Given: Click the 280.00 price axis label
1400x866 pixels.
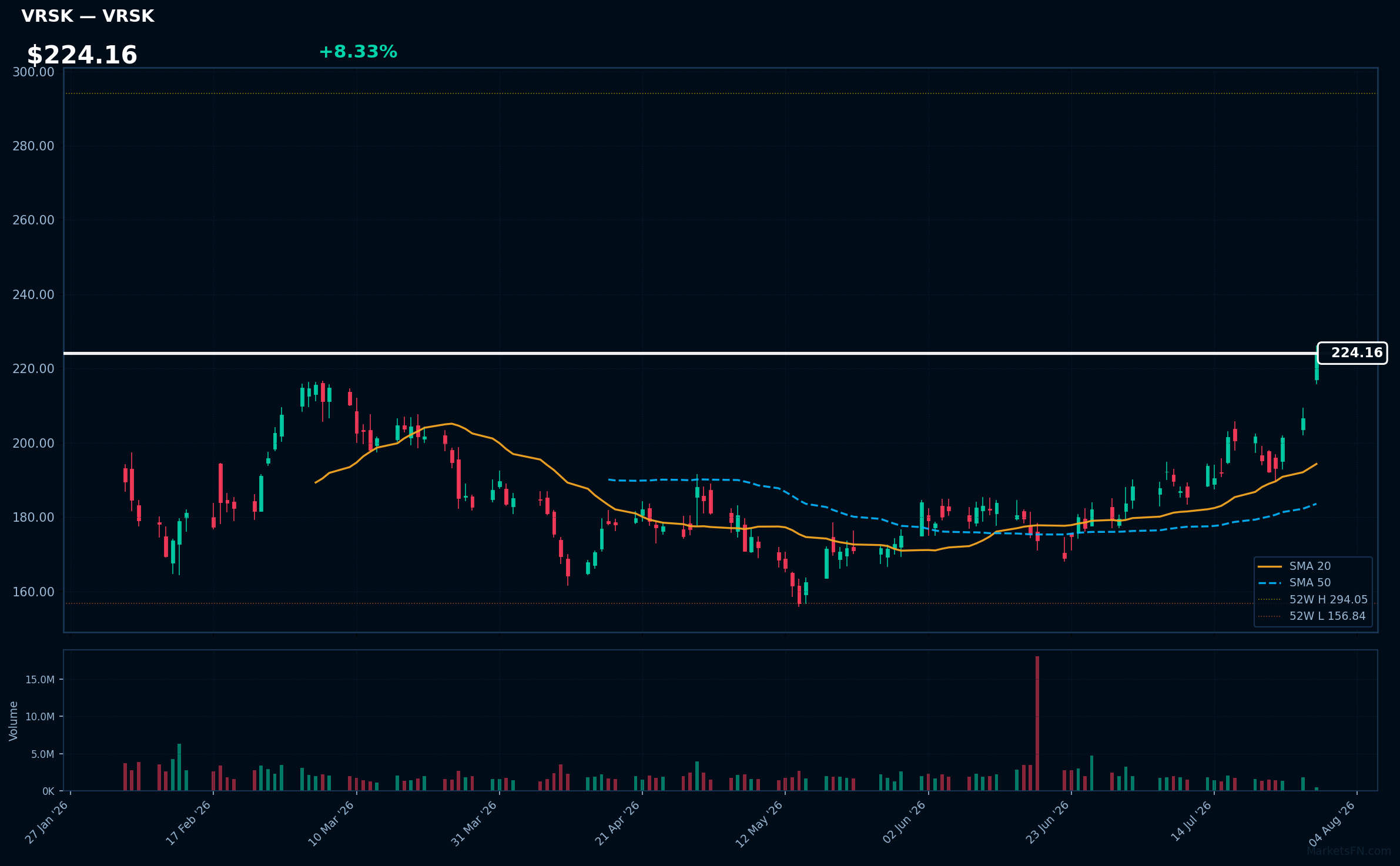Looking at the screenshot, I should tap(34, 146).
